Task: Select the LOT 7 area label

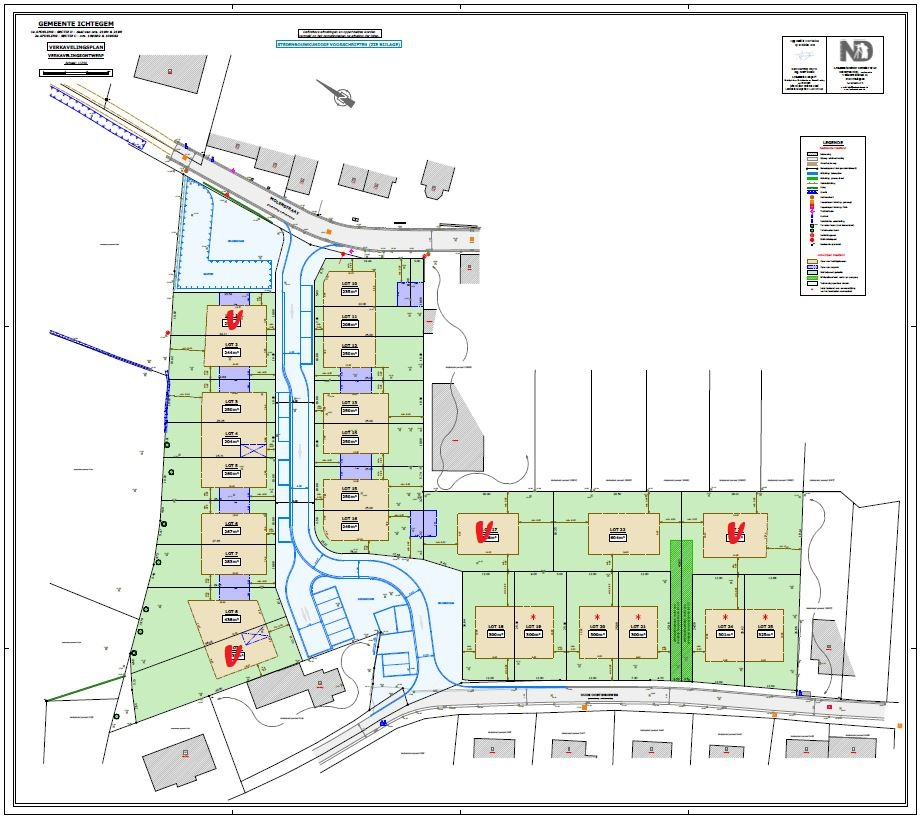Action: [x=231, y=562]
